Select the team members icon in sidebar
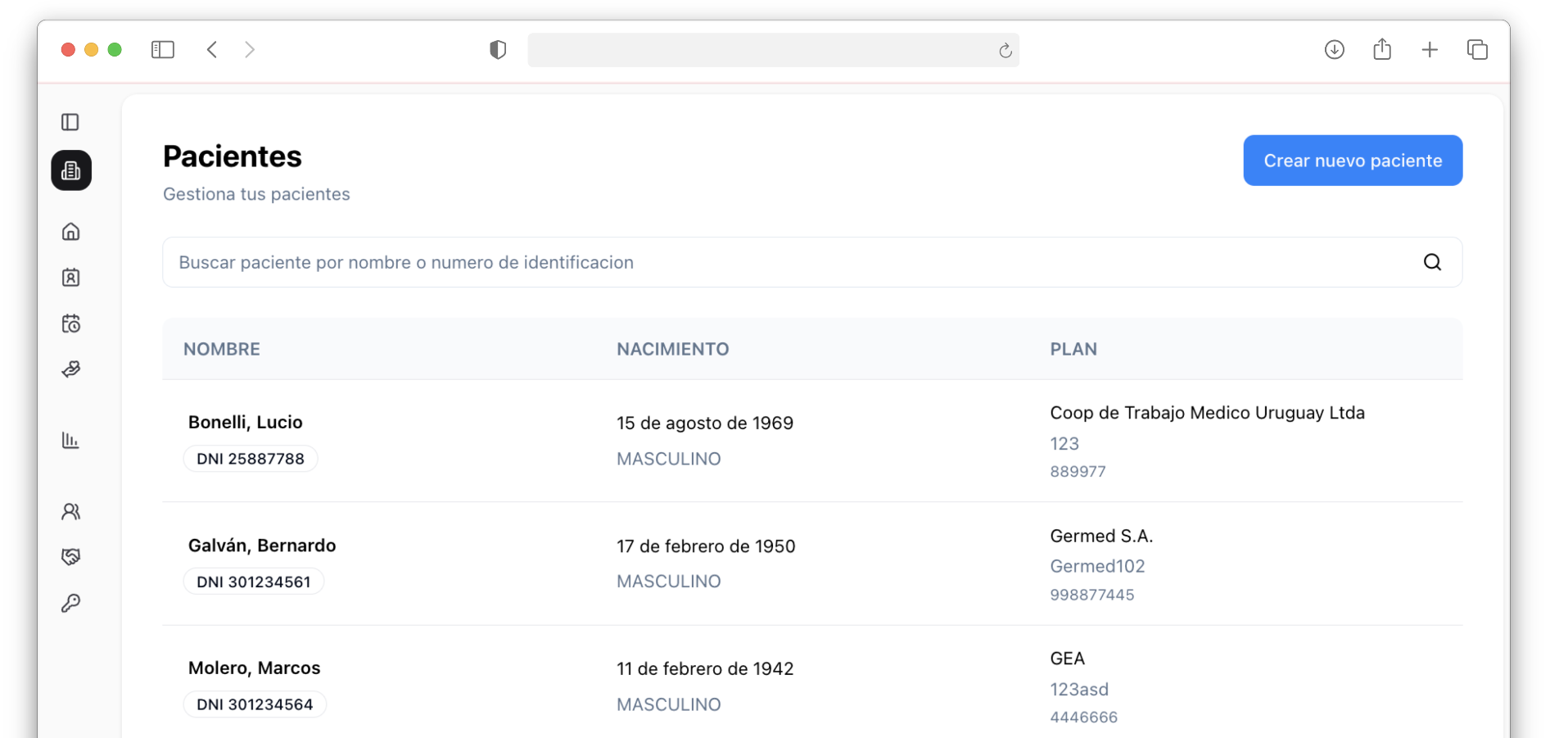Screen dimensions: 1568x738 71,511
